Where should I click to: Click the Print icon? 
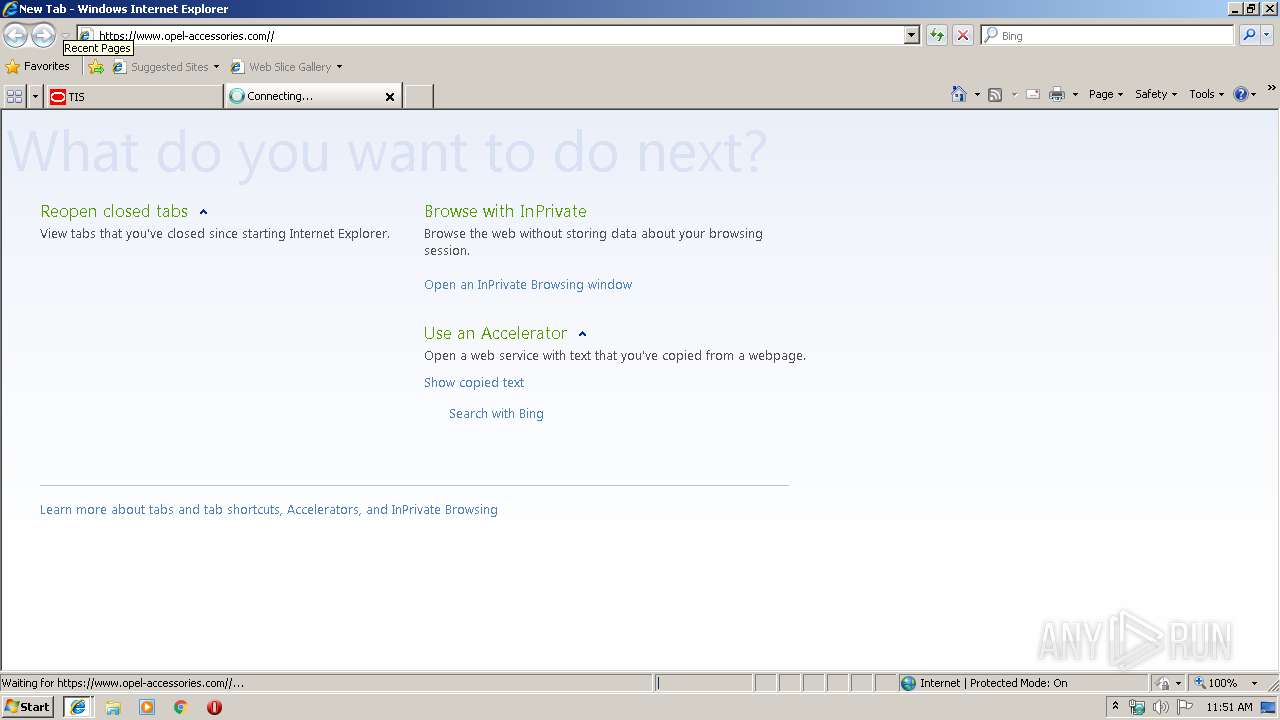pos(1057,94)
